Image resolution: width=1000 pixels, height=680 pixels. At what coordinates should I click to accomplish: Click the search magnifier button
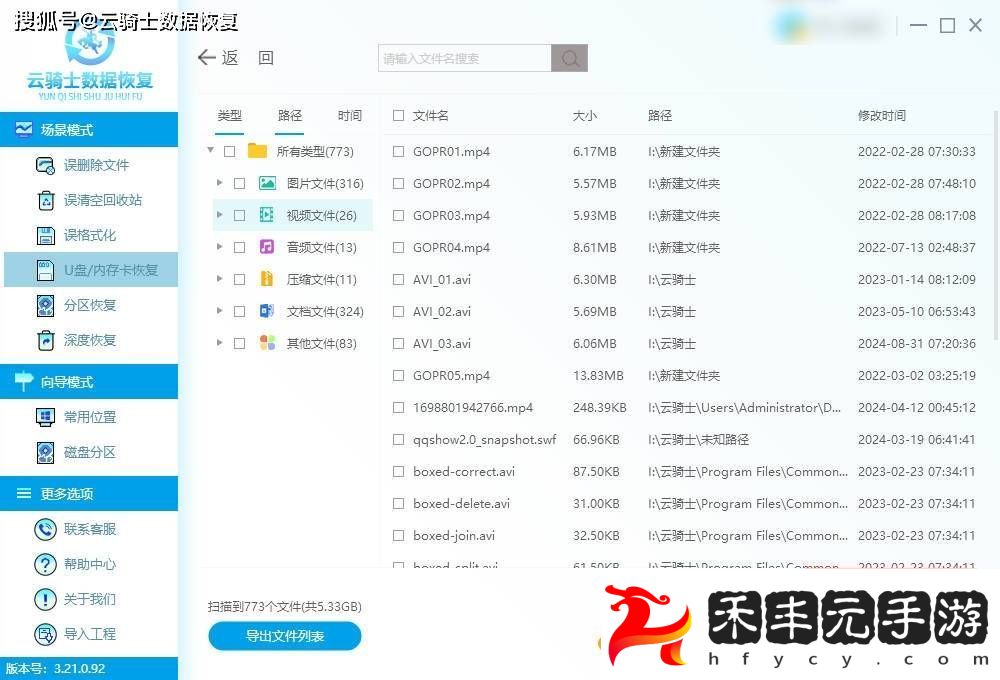point(570,58)
